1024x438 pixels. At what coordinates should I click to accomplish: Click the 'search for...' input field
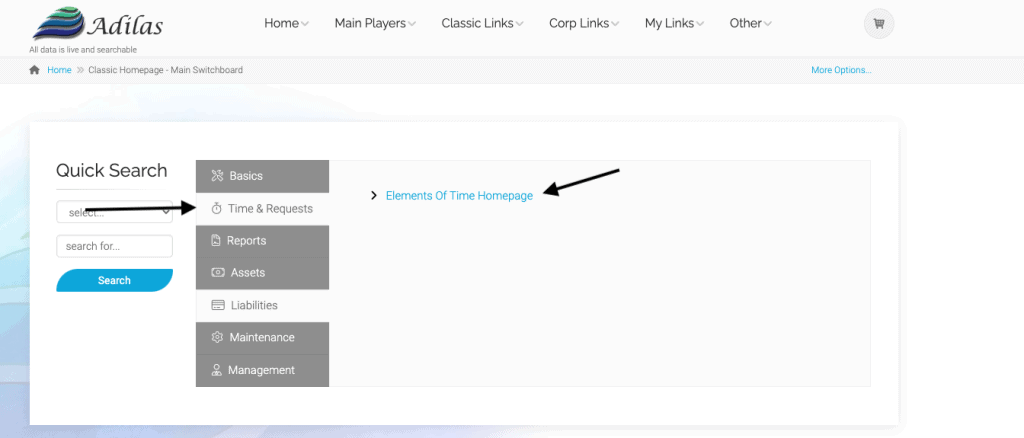coord(114,247)
